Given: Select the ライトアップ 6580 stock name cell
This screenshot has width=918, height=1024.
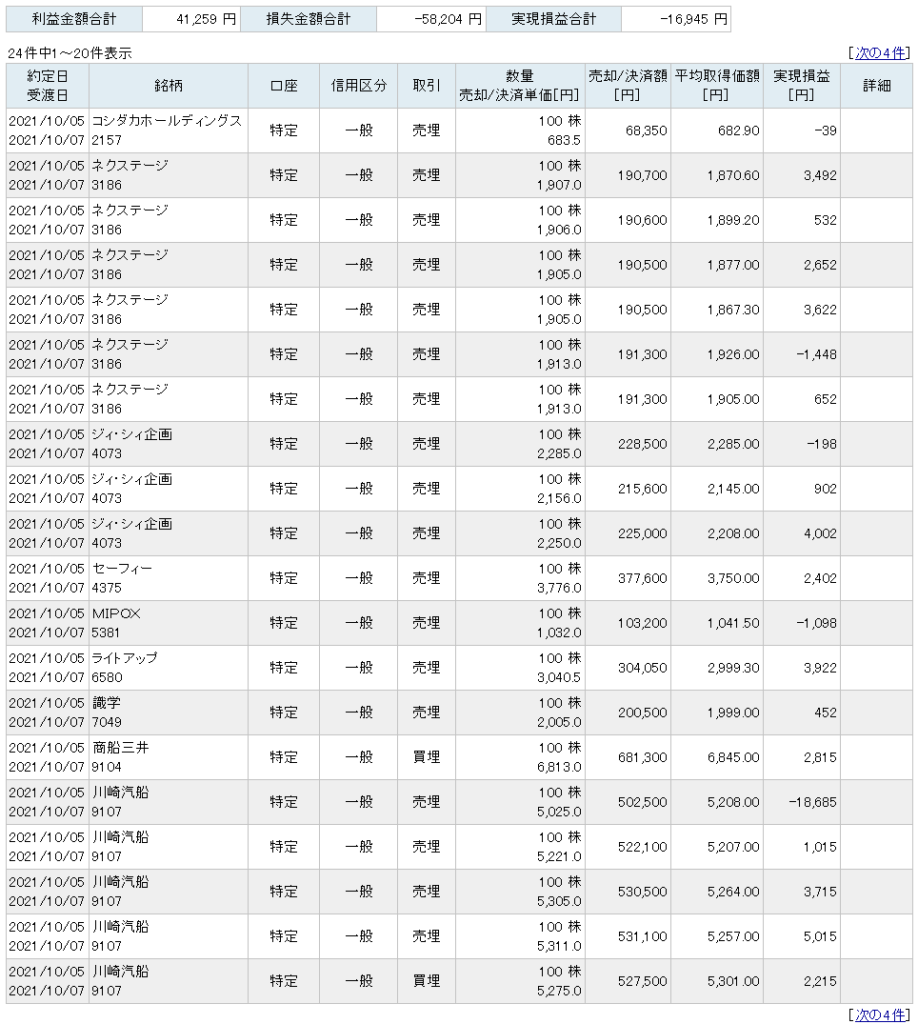Looking at the screenshot, I should (168, 668).
